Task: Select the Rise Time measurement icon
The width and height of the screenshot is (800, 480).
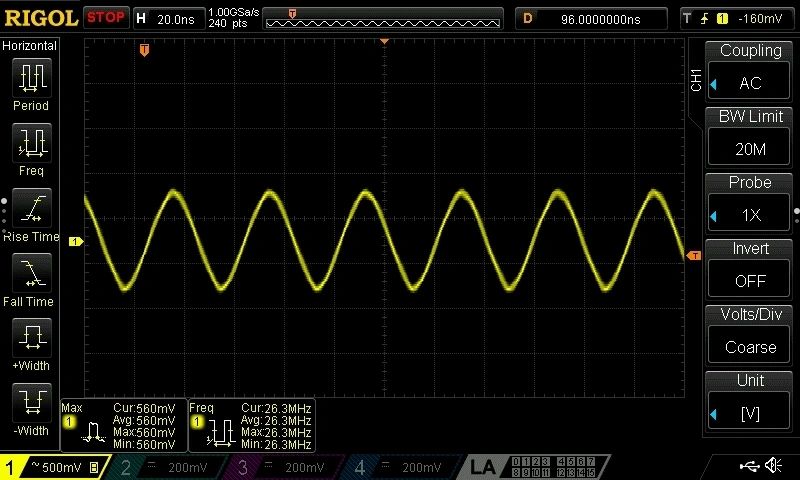Action: [32, 208]
